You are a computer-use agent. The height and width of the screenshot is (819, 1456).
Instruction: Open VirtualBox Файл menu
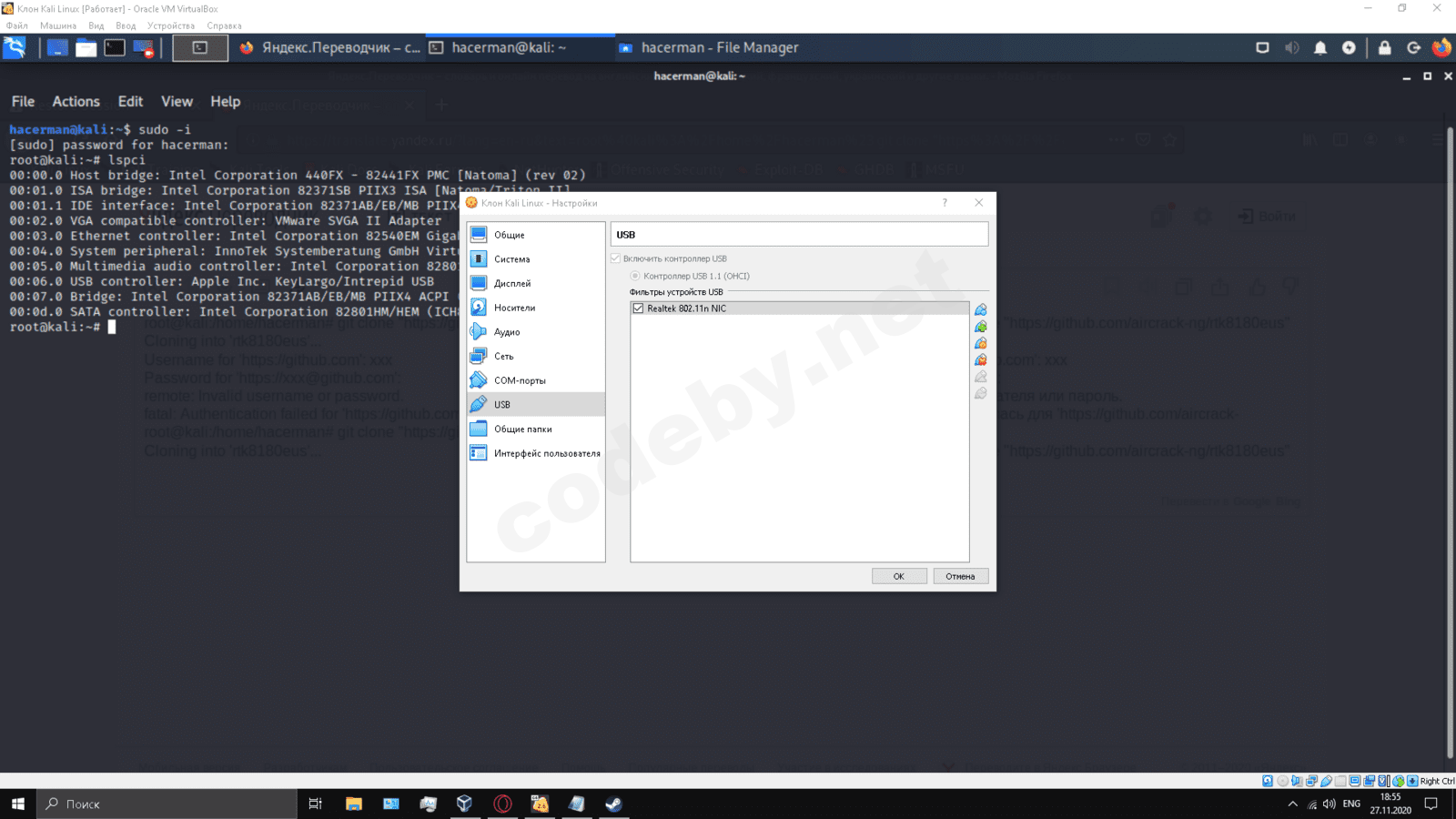click(17, 25)
